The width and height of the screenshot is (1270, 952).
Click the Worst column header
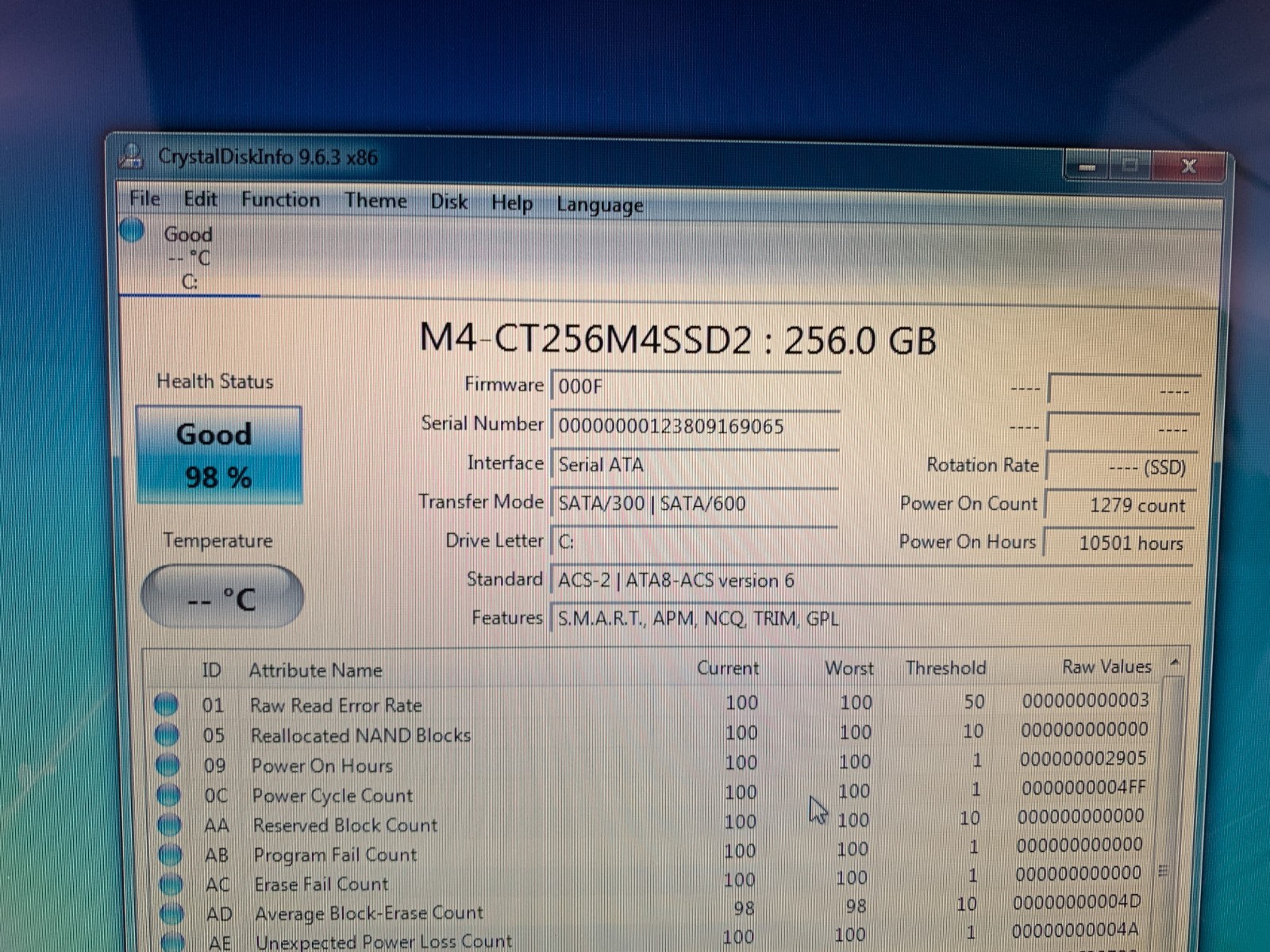[x=849, y=668]
